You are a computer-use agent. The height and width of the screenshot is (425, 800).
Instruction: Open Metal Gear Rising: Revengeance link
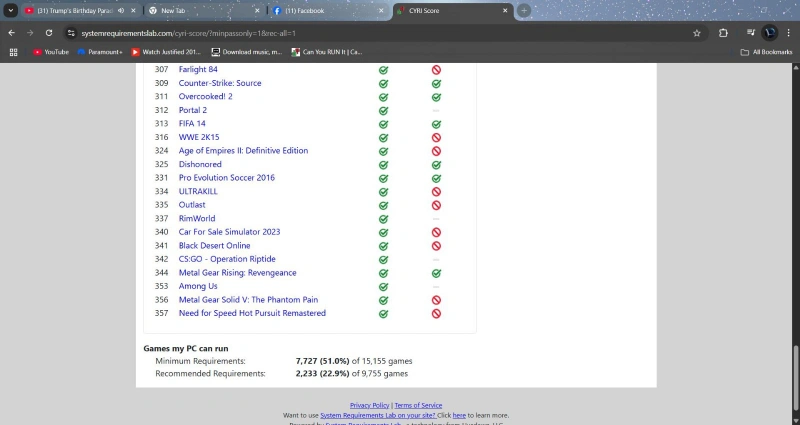tap(237, 272)
